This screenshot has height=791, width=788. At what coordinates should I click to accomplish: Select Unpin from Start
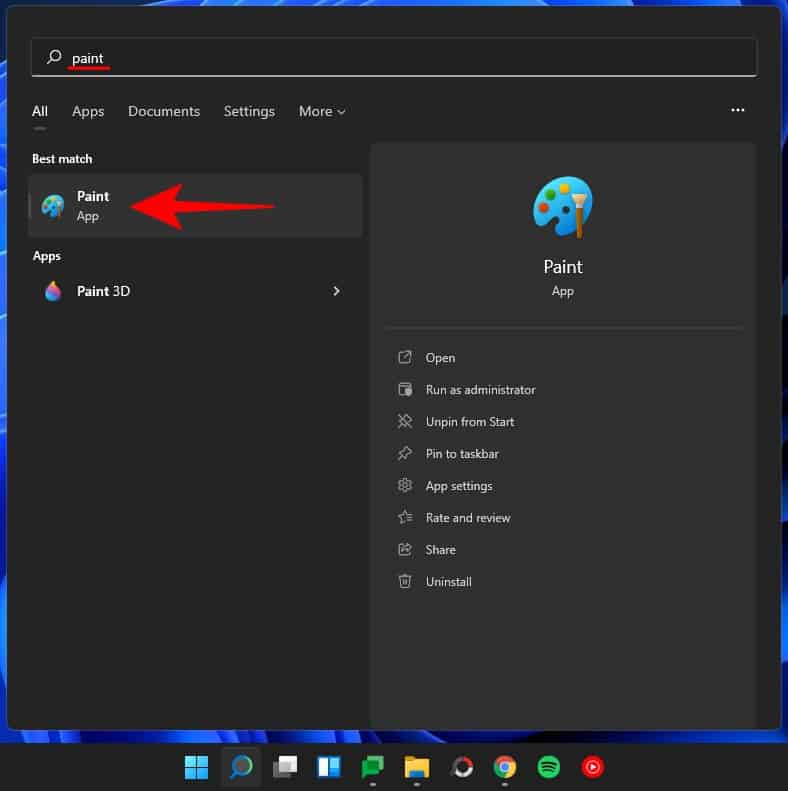click(x=470, y=422)
